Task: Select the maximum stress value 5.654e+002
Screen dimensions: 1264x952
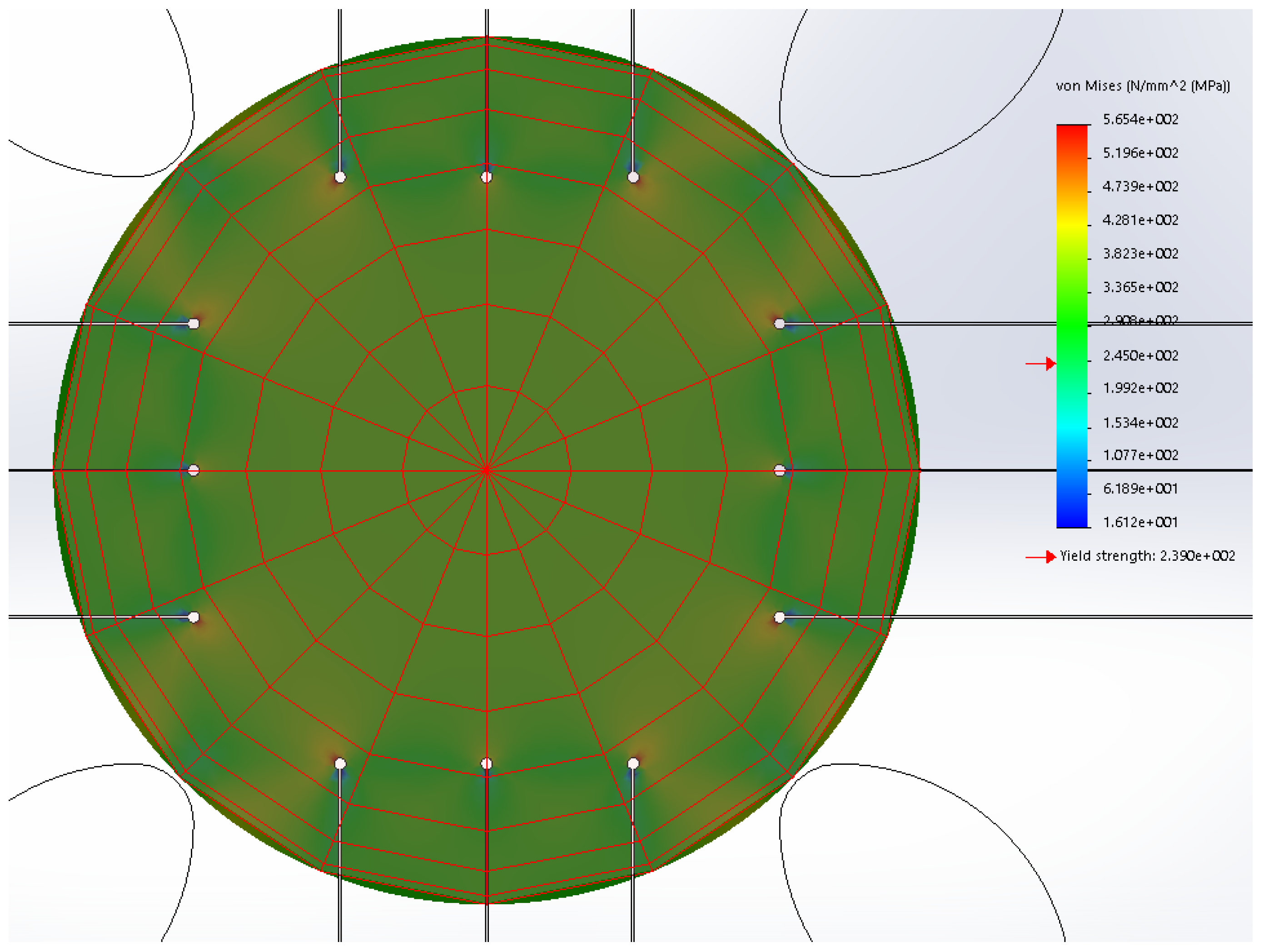Action: [x=1140, y=120]
